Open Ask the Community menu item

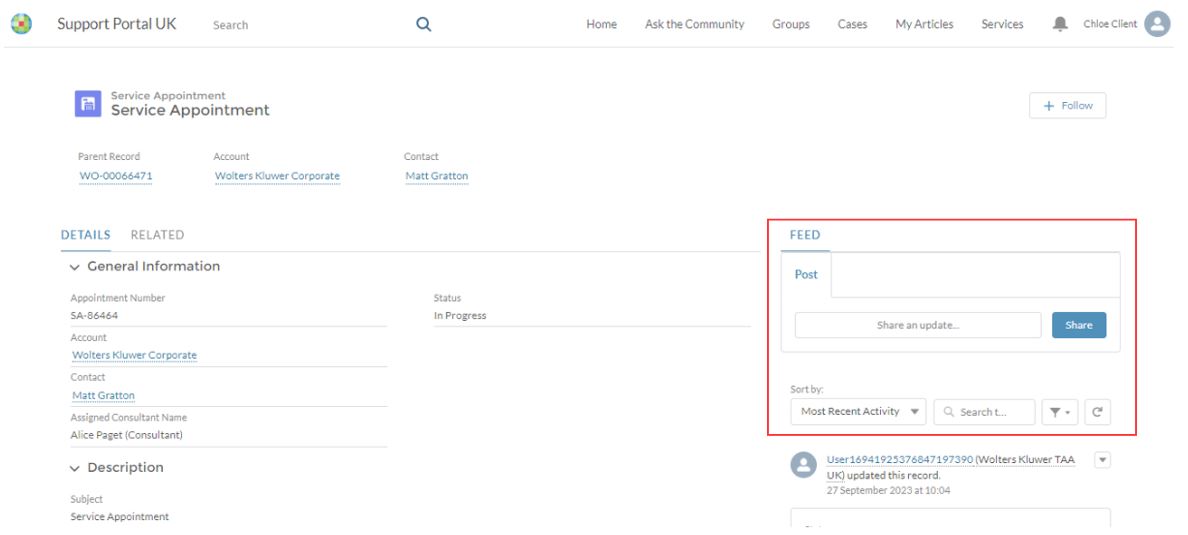pyautogui.click(x=695, y=24)
